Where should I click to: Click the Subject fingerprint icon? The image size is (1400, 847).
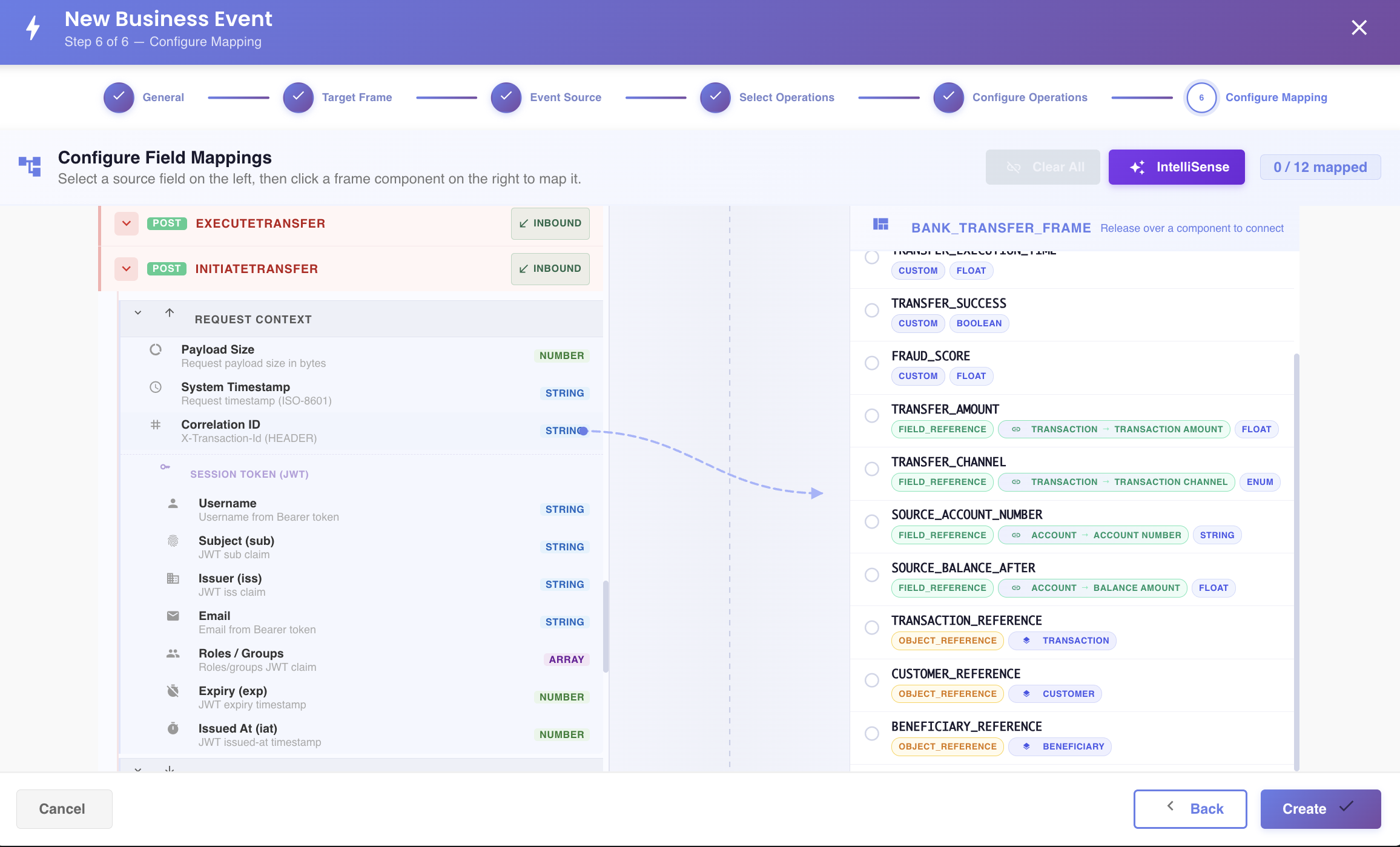173,541
